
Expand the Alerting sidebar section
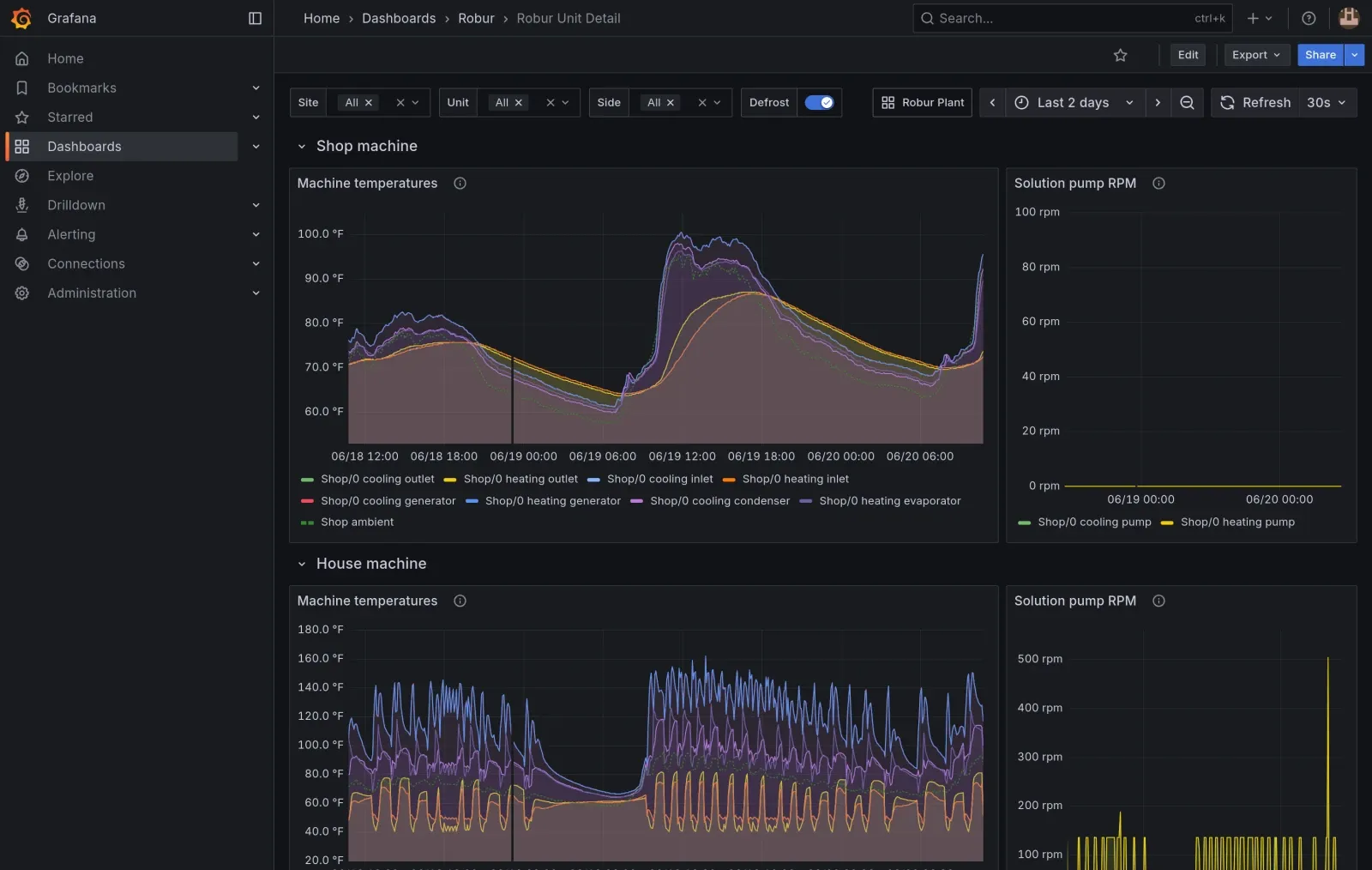coord(256,234)
